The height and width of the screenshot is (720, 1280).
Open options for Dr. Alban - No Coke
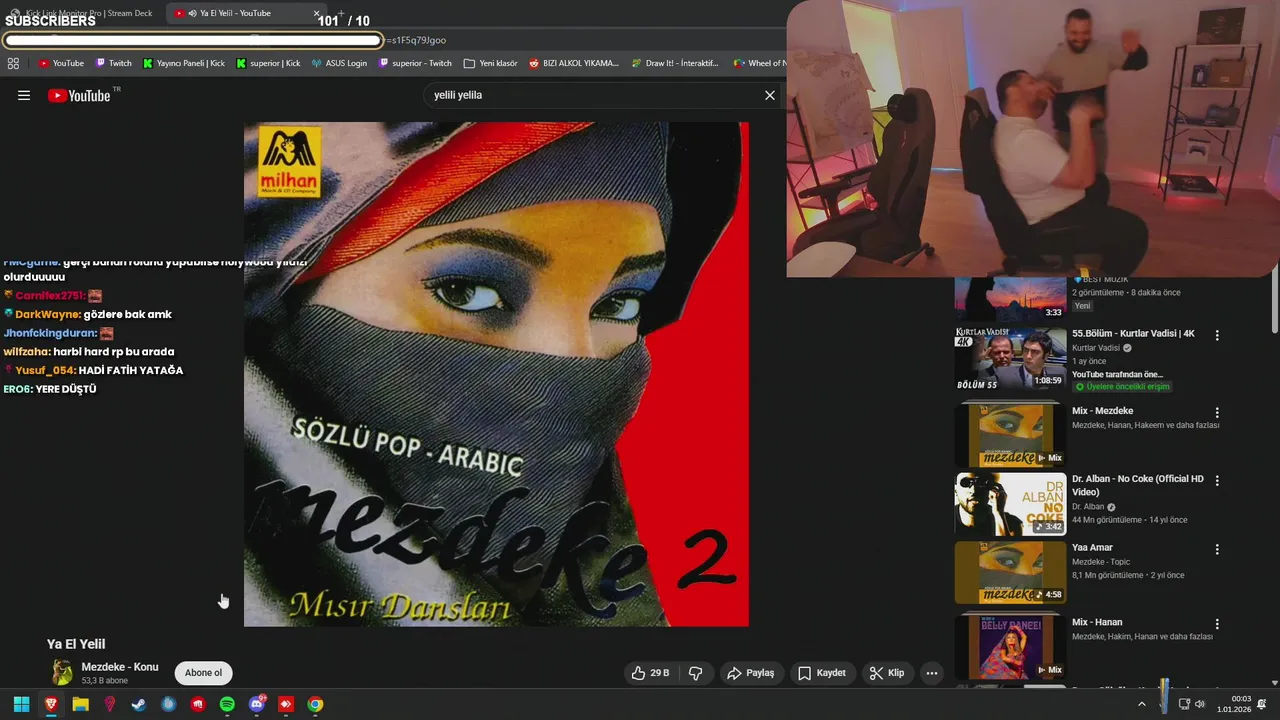[1217, 480]
